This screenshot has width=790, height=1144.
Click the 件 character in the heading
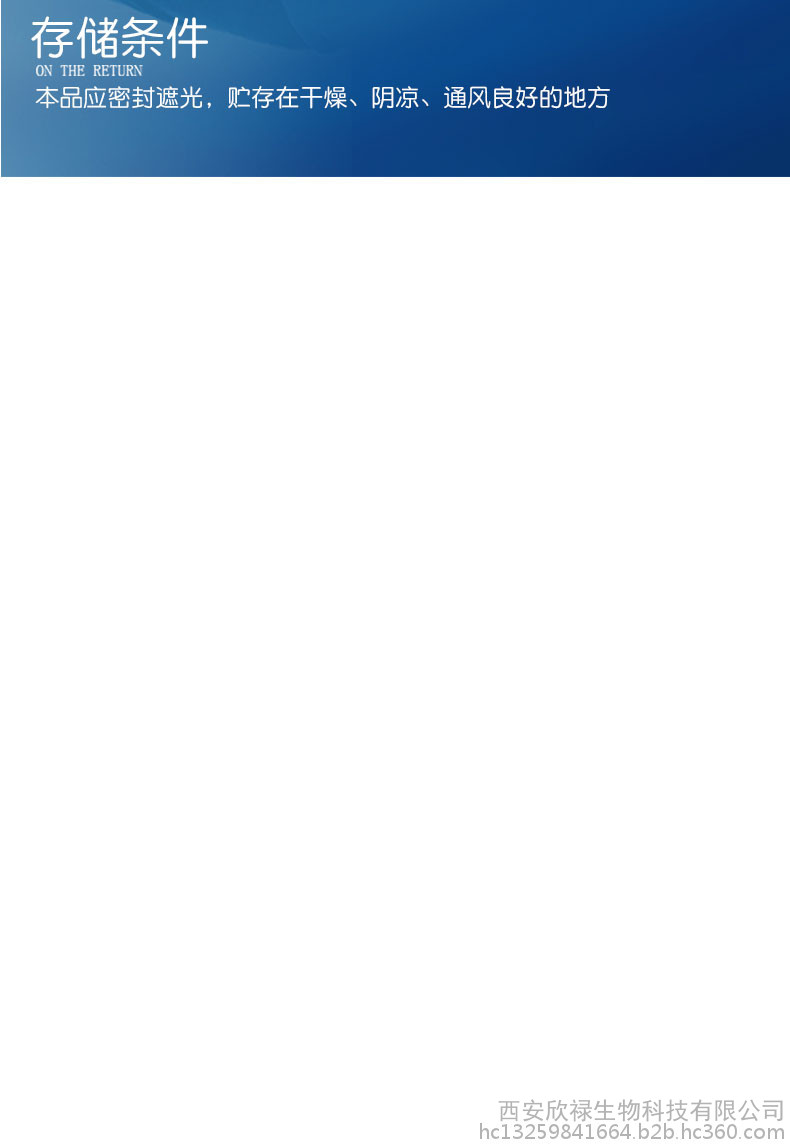pyautogui.click(x=187, y=39)
